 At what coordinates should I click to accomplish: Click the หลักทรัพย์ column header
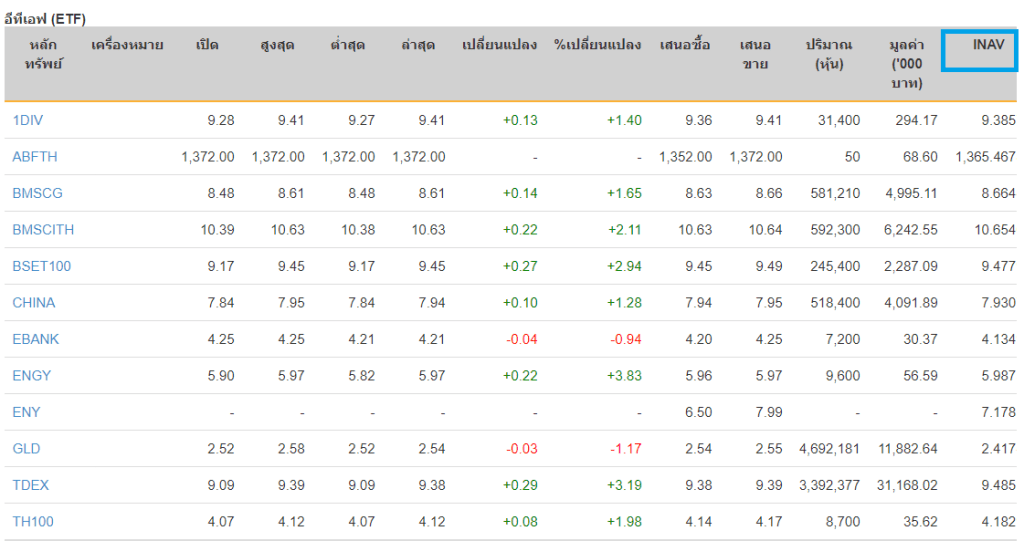pyautogui.click(x=44, y=54)
